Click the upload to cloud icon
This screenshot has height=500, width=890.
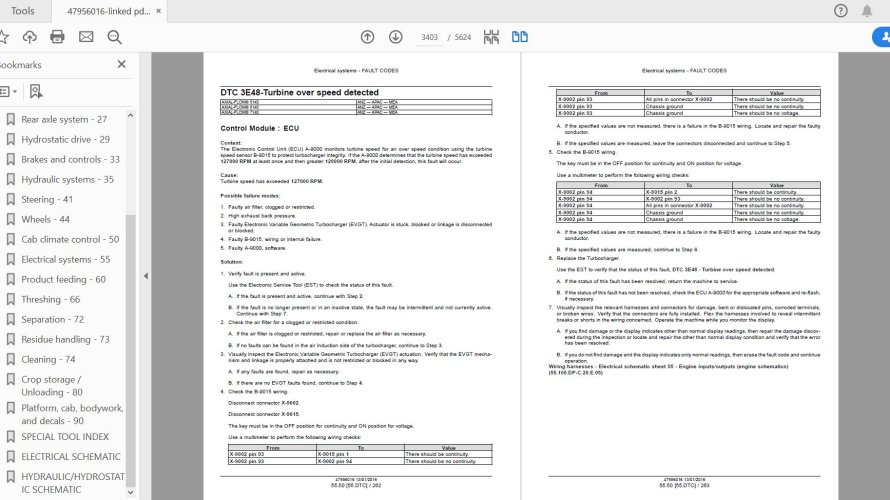coord(30,37)
